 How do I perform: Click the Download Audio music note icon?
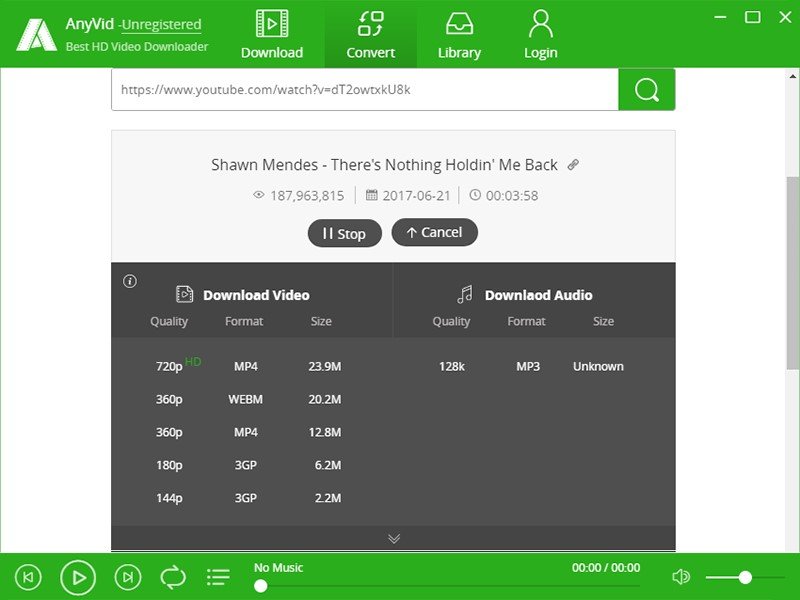[465, 294]
